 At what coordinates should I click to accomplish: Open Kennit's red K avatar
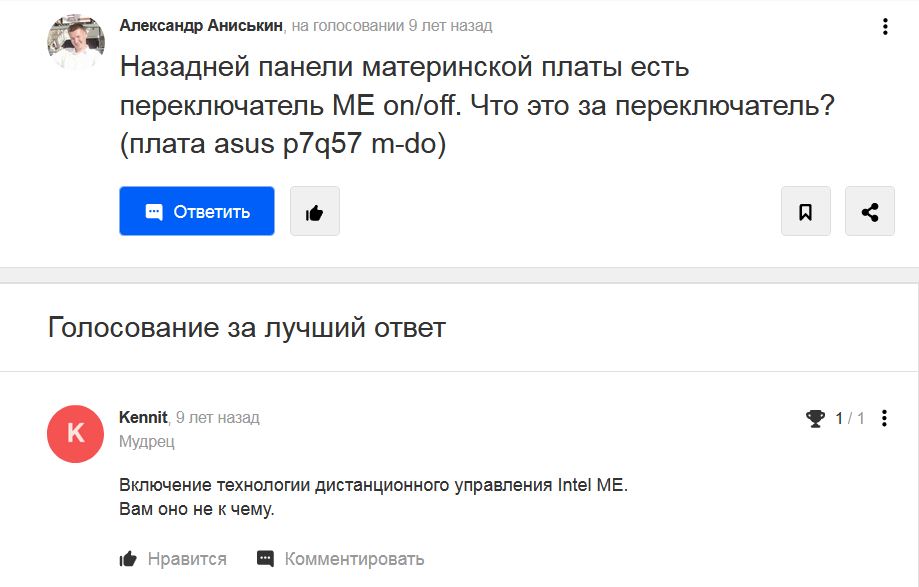tap(76, 434)
